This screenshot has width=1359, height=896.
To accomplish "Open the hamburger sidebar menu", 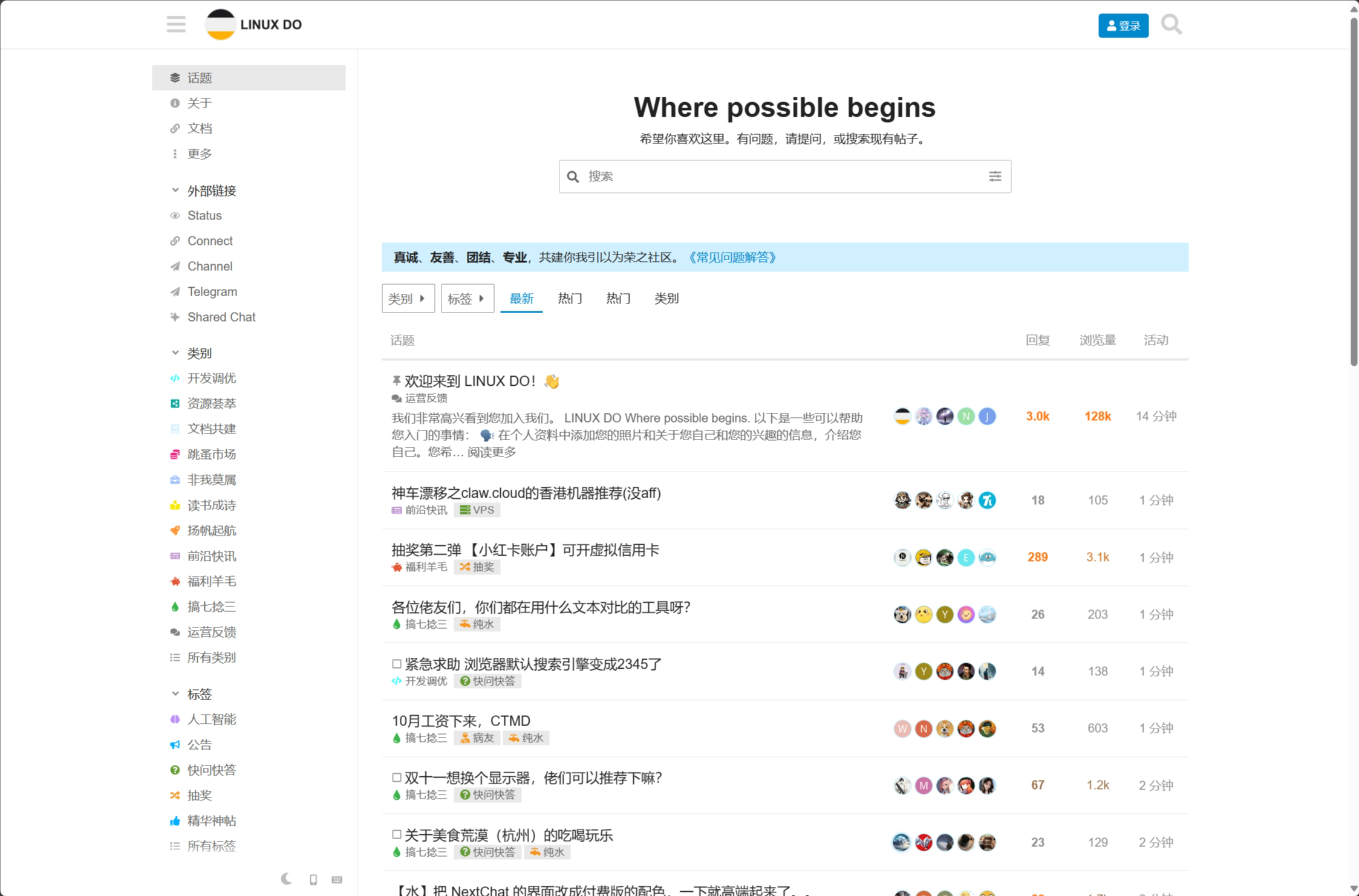I will pos(176,25).
